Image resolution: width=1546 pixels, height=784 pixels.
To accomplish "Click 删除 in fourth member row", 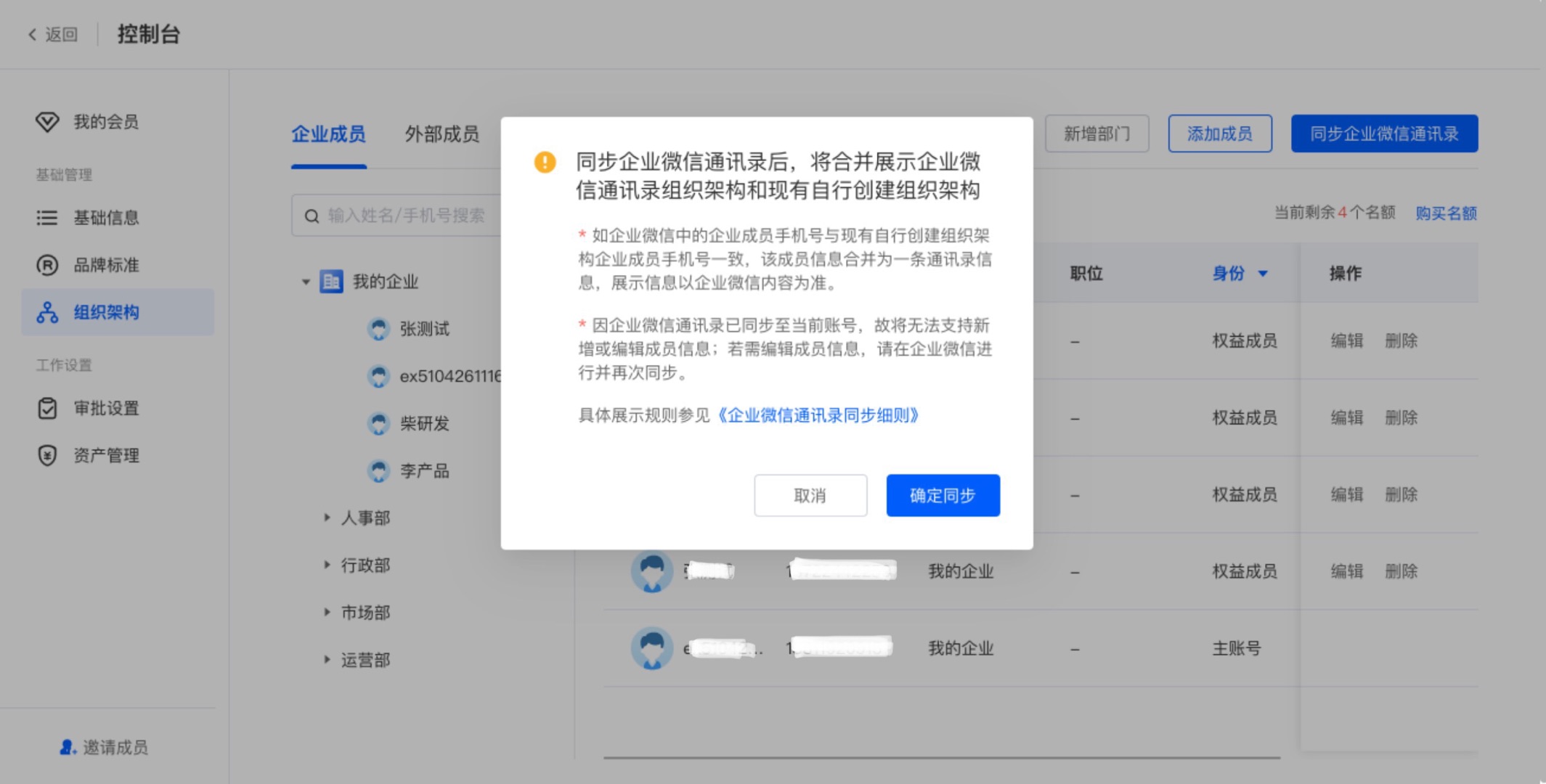I will 1401,571.
